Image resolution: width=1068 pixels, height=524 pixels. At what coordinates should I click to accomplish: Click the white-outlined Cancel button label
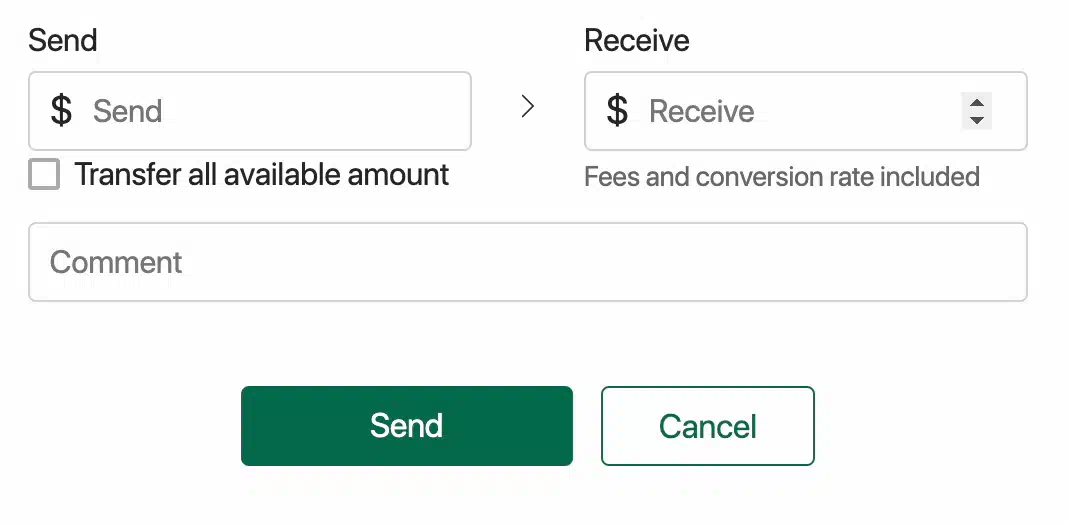[708, 427]
